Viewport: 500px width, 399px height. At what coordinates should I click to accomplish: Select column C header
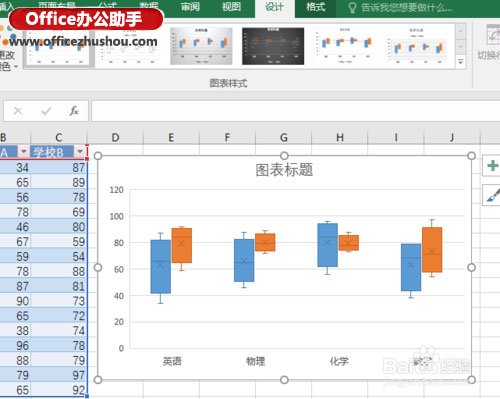coord(59,137)
